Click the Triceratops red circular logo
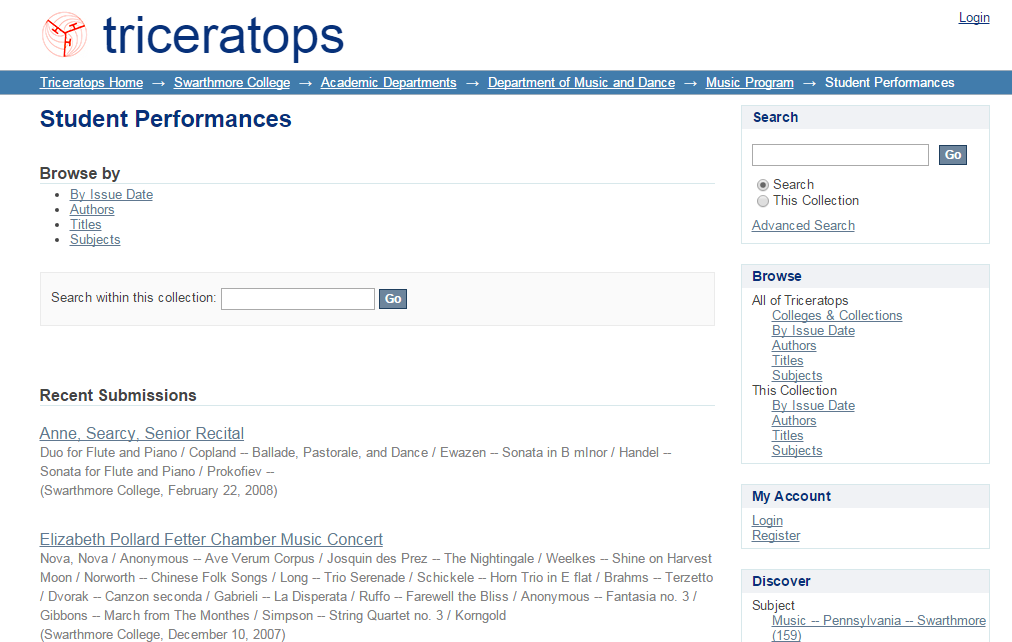The image size is (1012, 642). 65,34
